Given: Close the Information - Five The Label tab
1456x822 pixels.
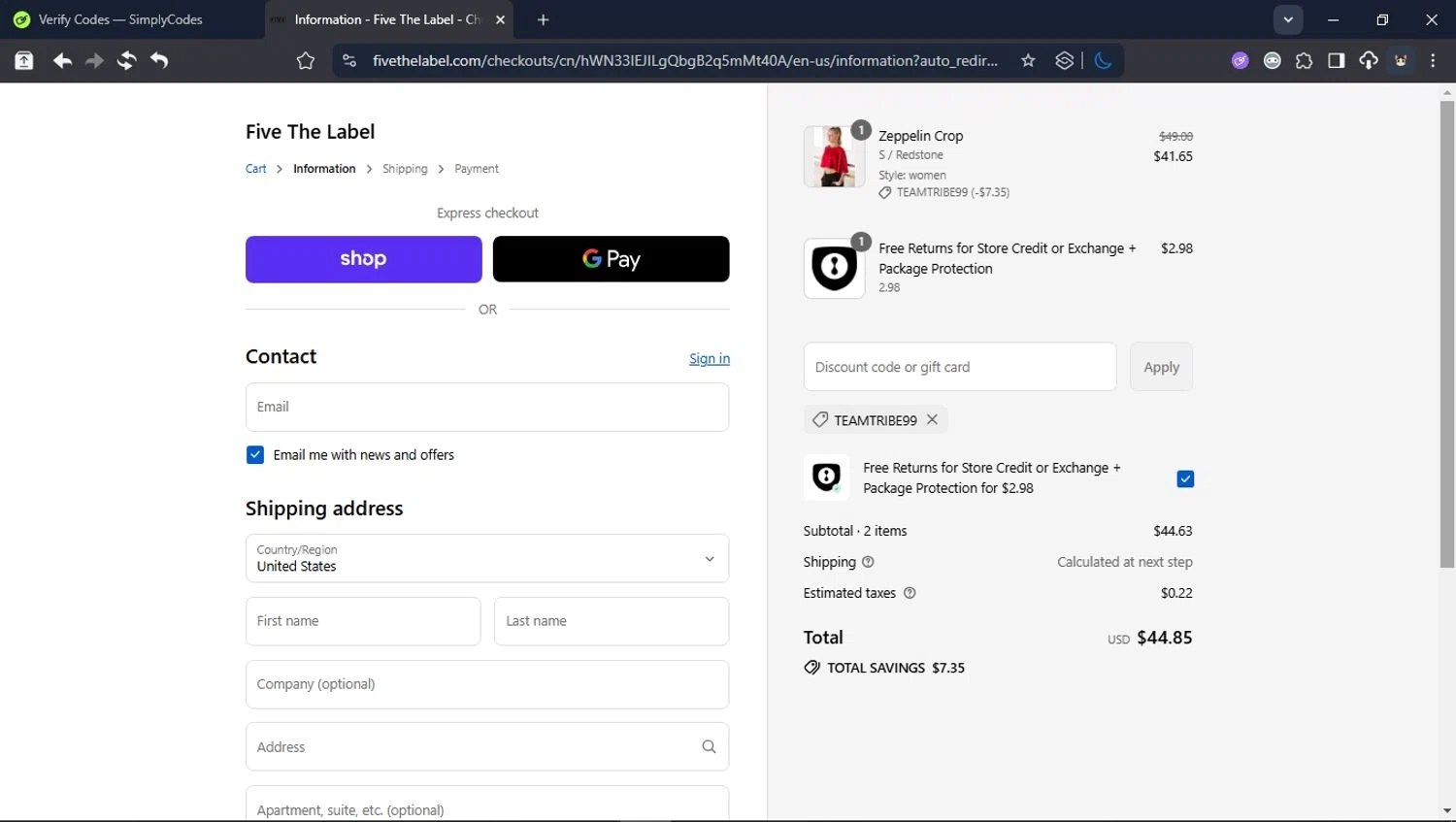Looking at the screenshot, I should 500,19.
